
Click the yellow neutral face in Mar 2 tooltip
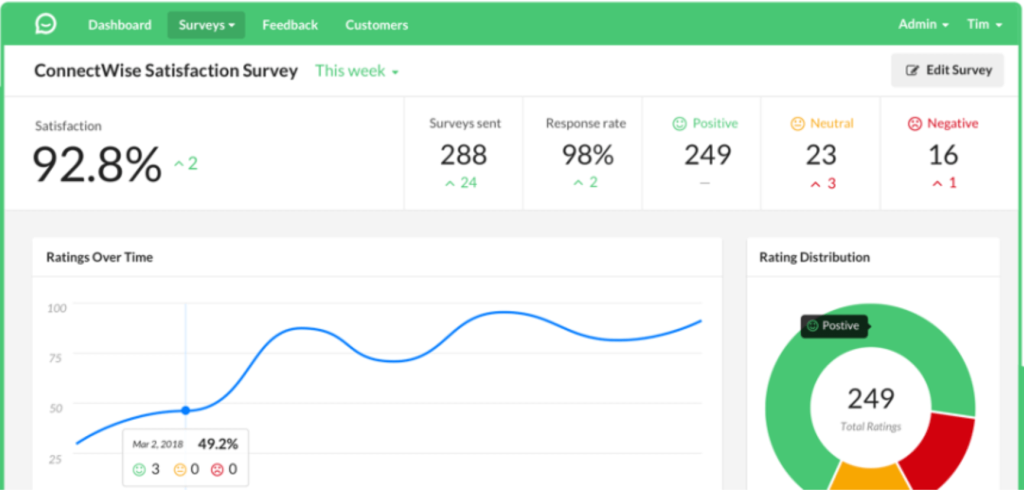click(180, 469)
